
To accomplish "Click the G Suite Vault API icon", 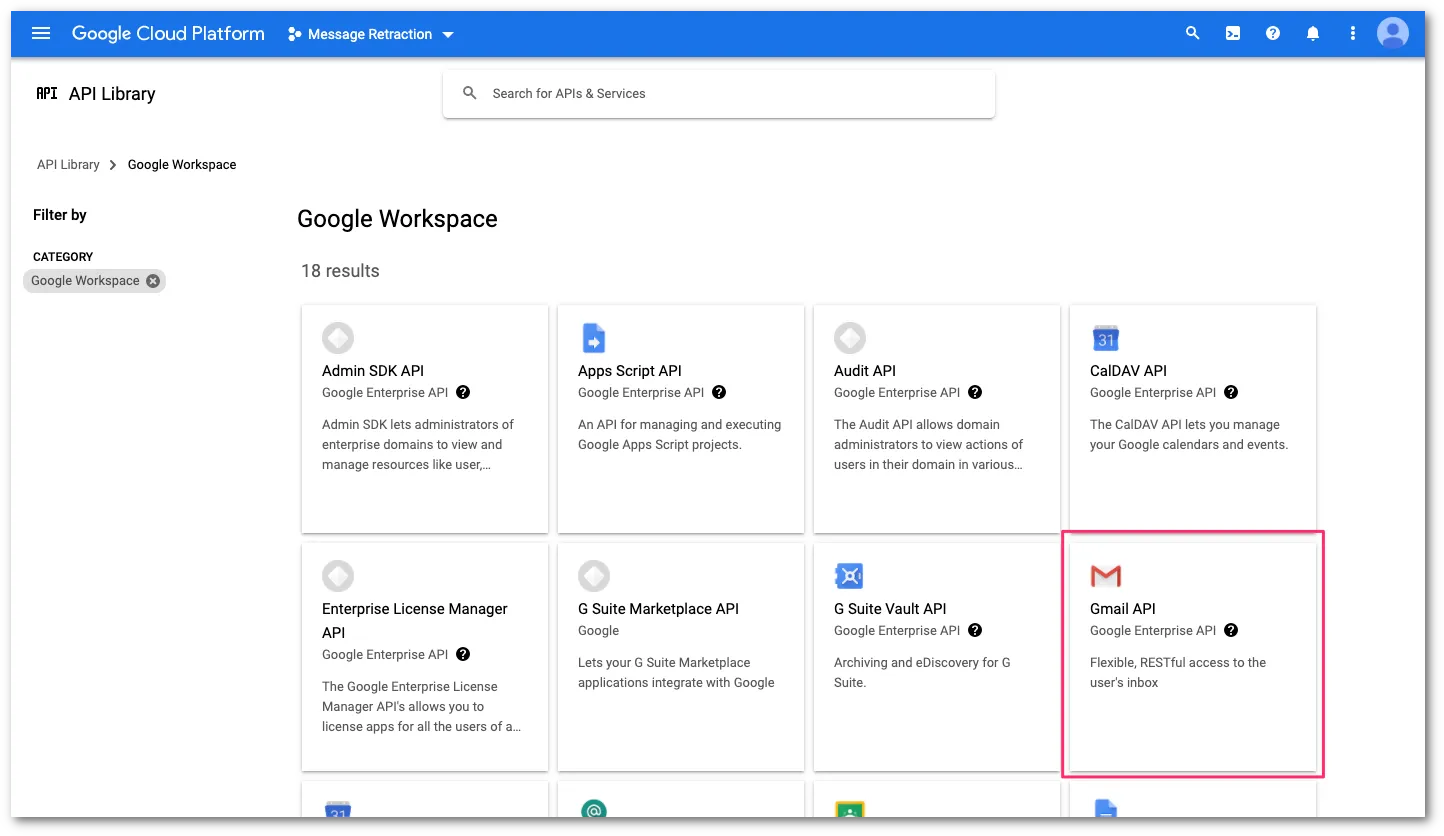I will point(849,576).
